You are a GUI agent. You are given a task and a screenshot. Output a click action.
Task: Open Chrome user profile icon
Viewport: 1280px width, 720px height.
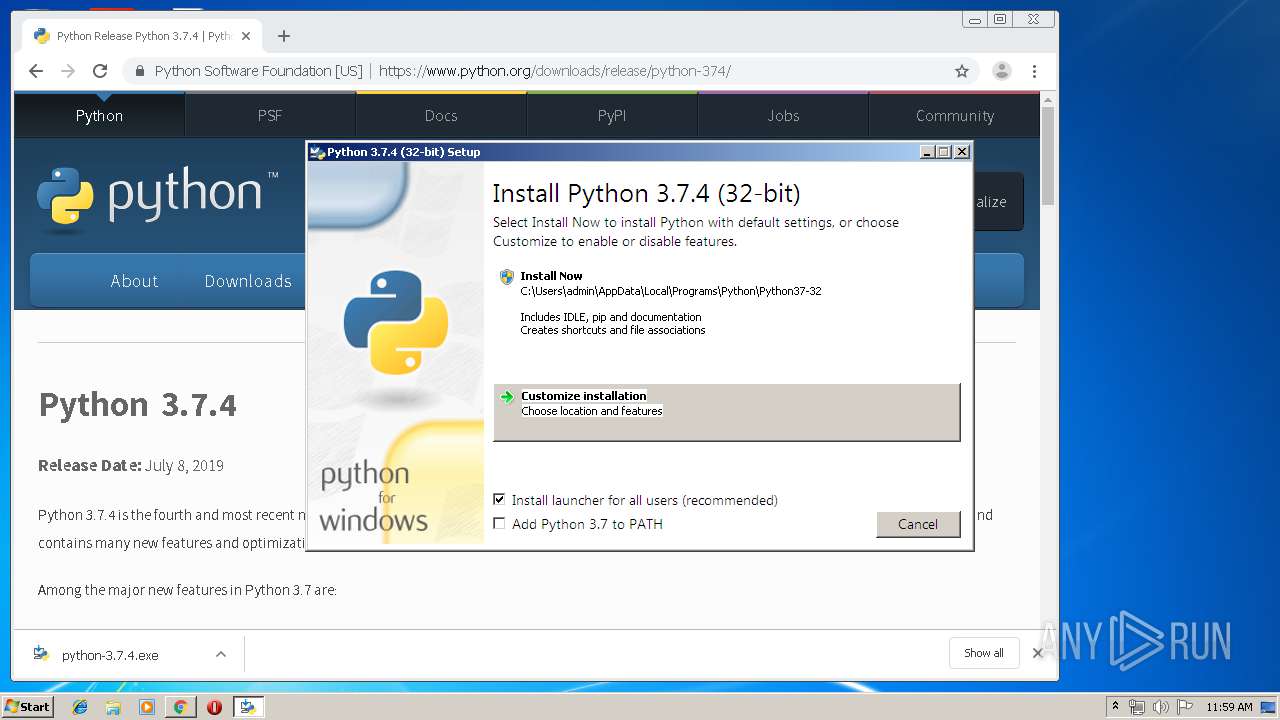[x=1001, y=71]
